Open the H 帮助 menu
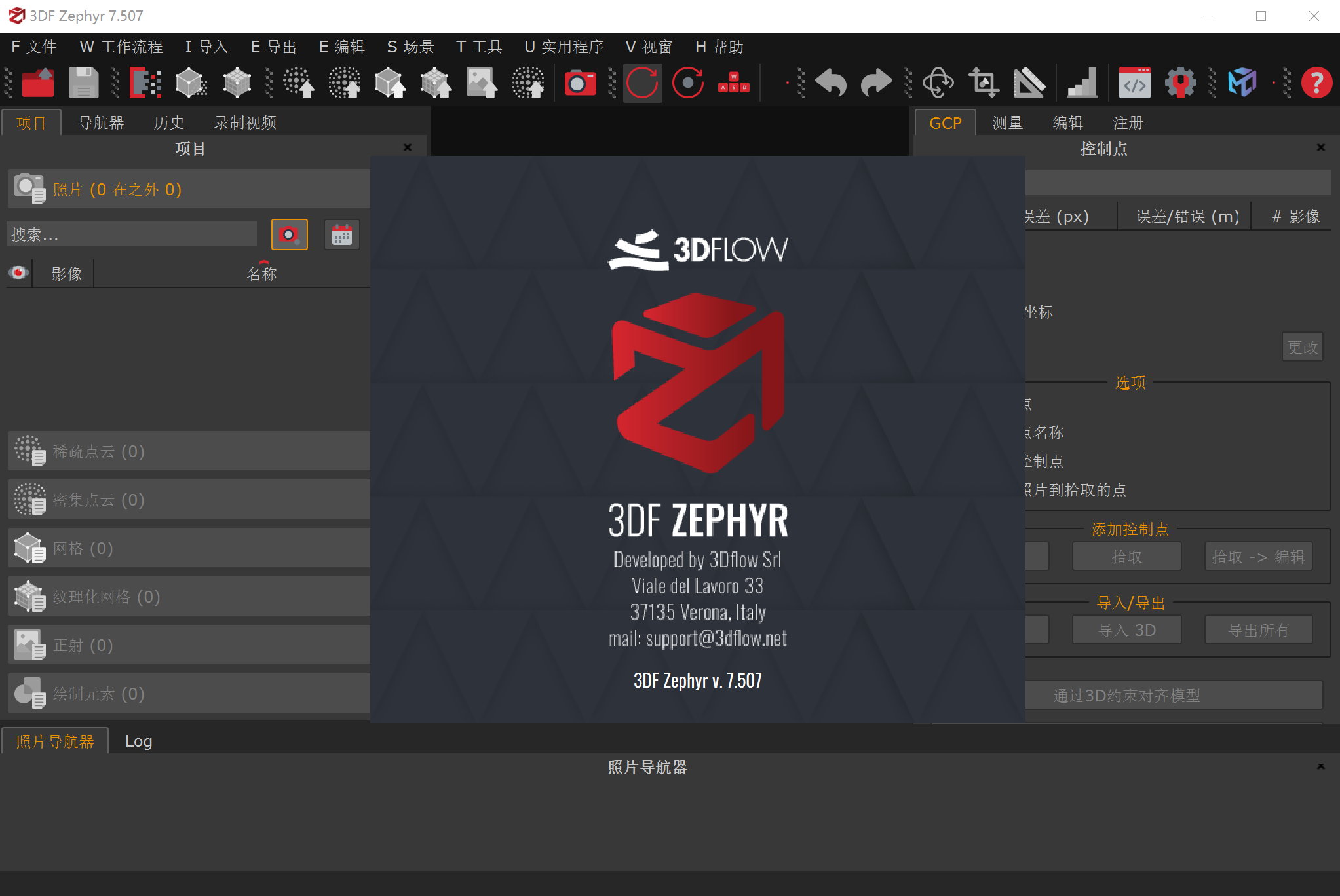This screenshot has width=1340, height=896. point(719,47)
